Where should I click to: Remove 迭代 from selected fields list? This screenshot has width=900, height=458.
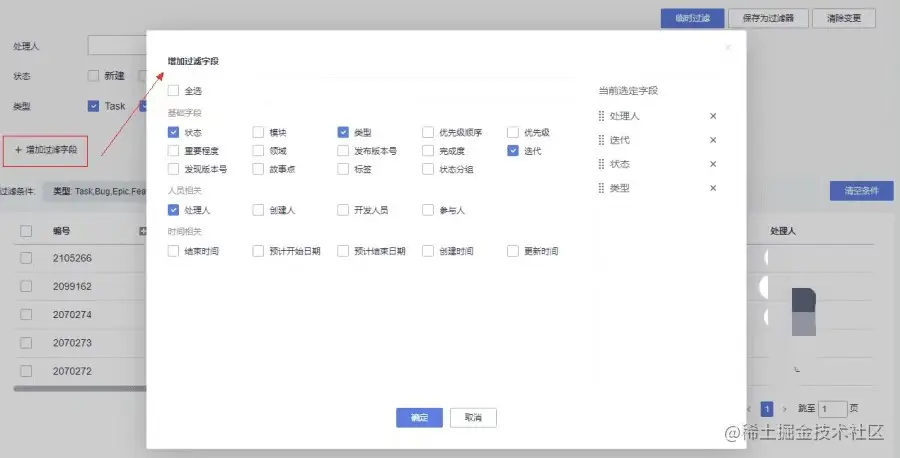coord(713,140)
